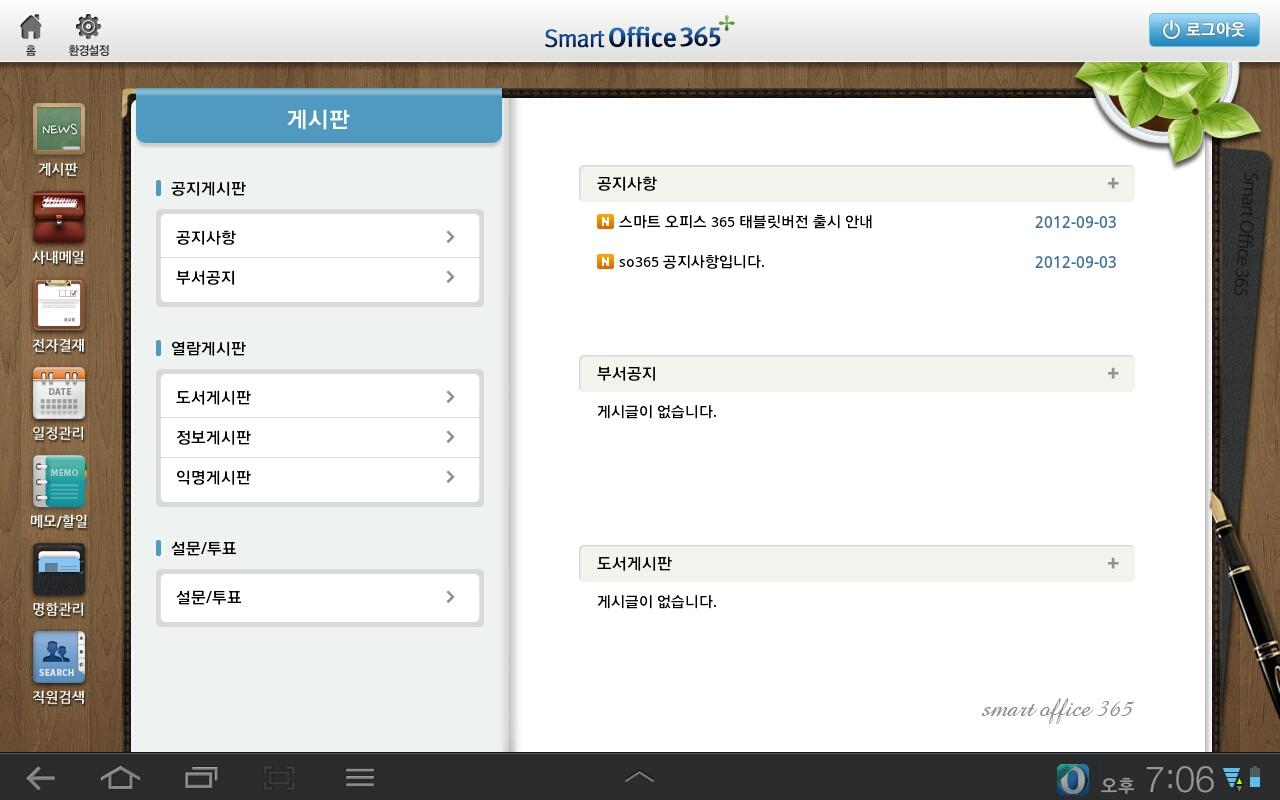The image size is (1280, 800).
Task: Tap the screenshot capture icon
Action: (279, 777)
